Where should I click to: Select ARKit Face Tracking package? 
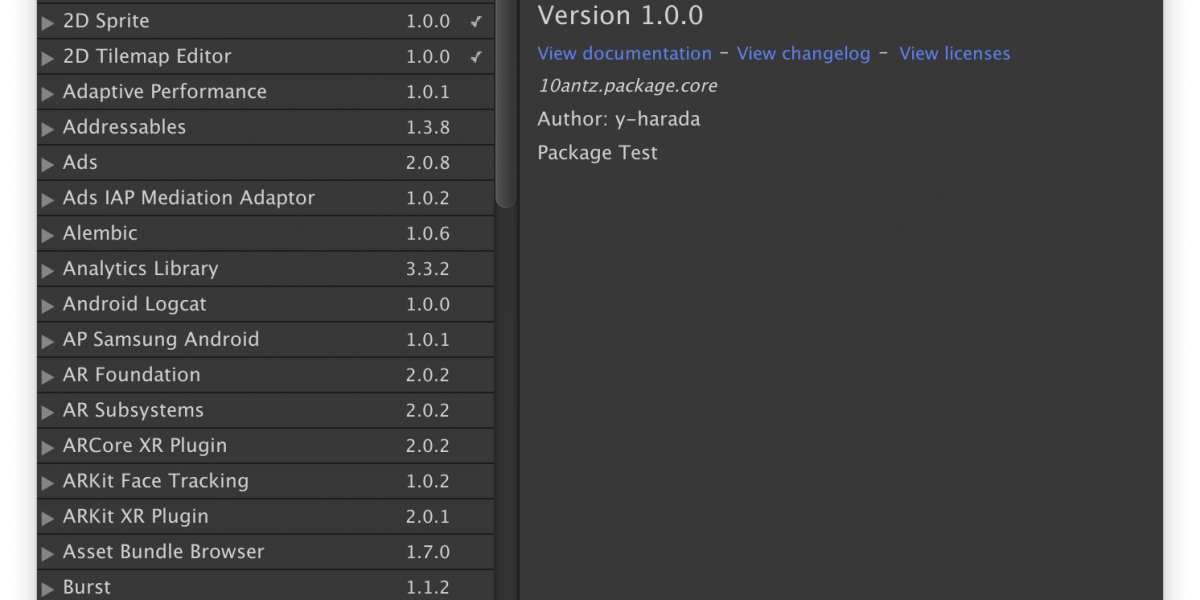[x=155, y=481]
